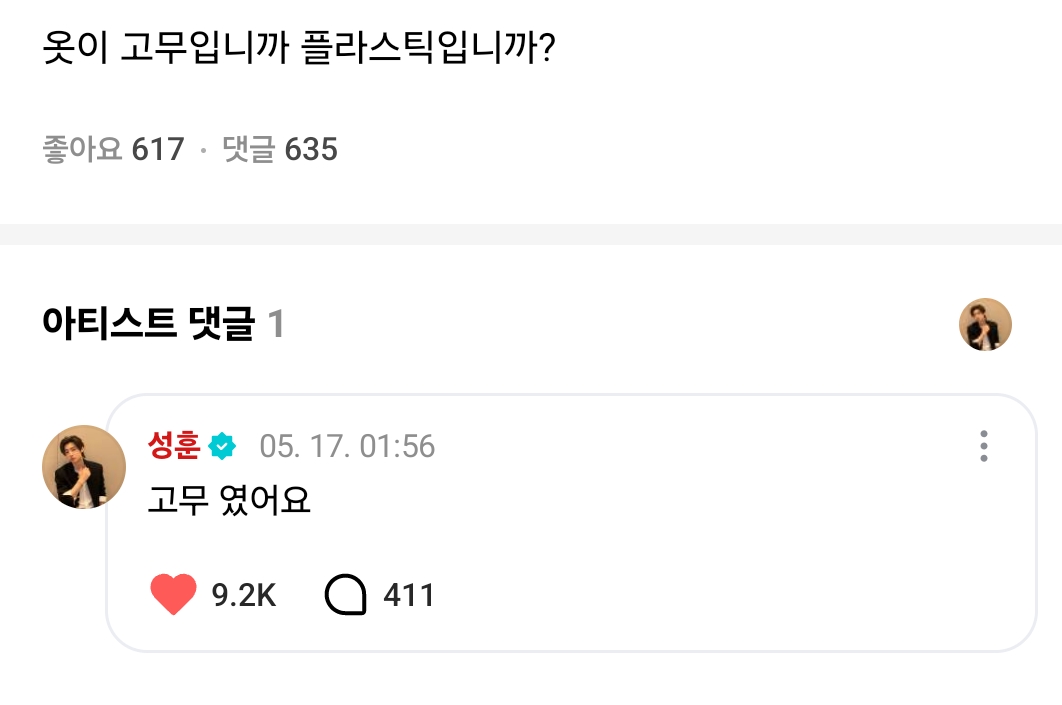Click the 617 likes number
1062x705 pixels.
tap(158, 150)
